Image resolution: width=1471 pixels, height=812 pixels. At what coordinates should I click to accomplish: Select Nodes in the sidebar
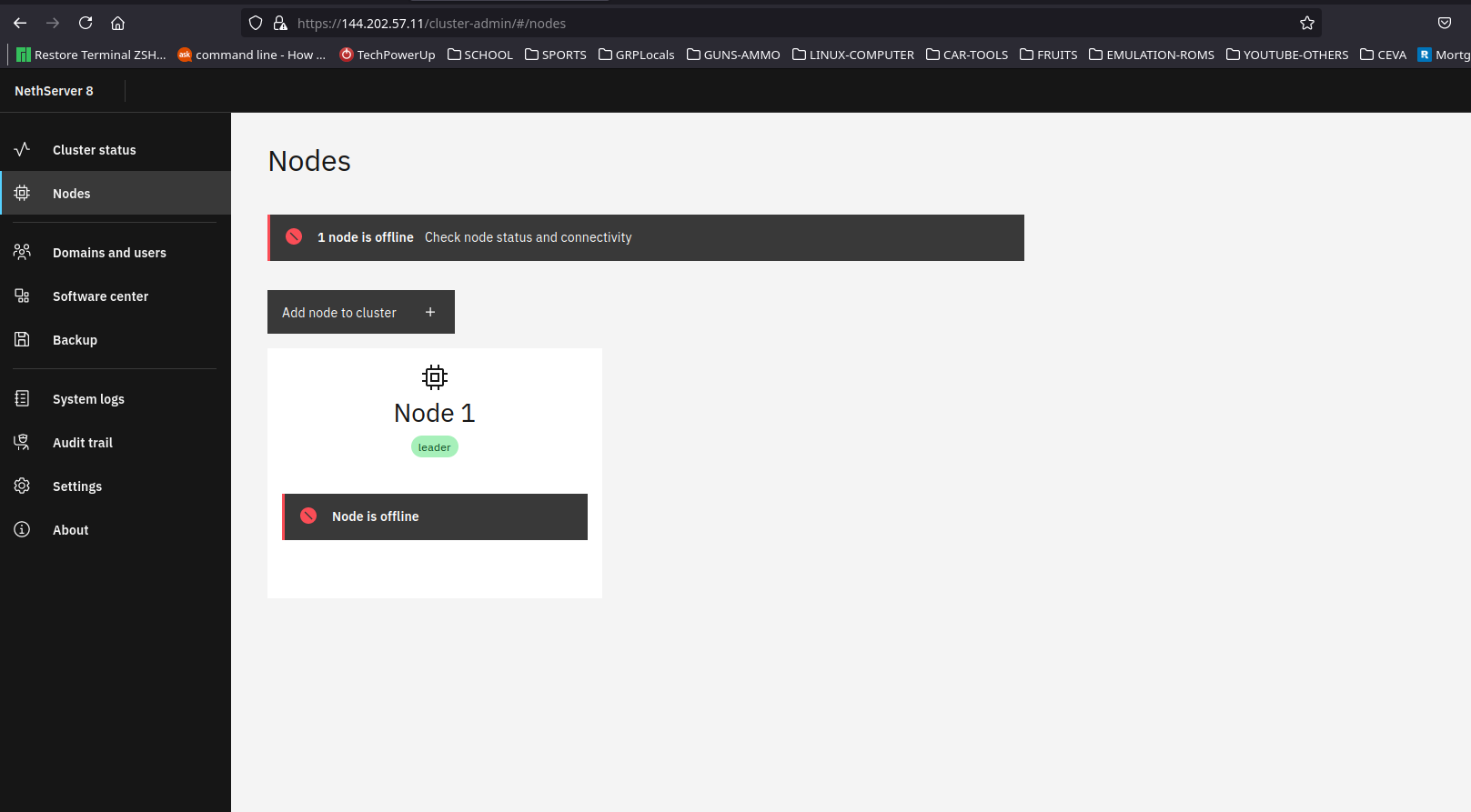tap(116, 193)
